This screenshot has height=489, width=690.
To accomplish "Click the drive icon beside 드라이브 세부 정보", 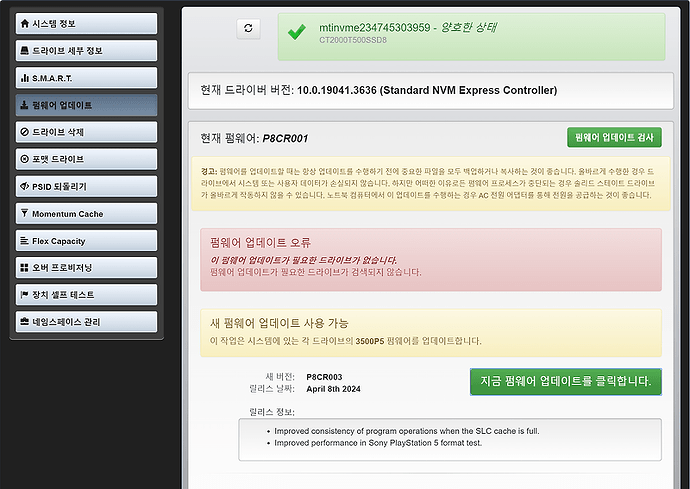I will point(25,50).
